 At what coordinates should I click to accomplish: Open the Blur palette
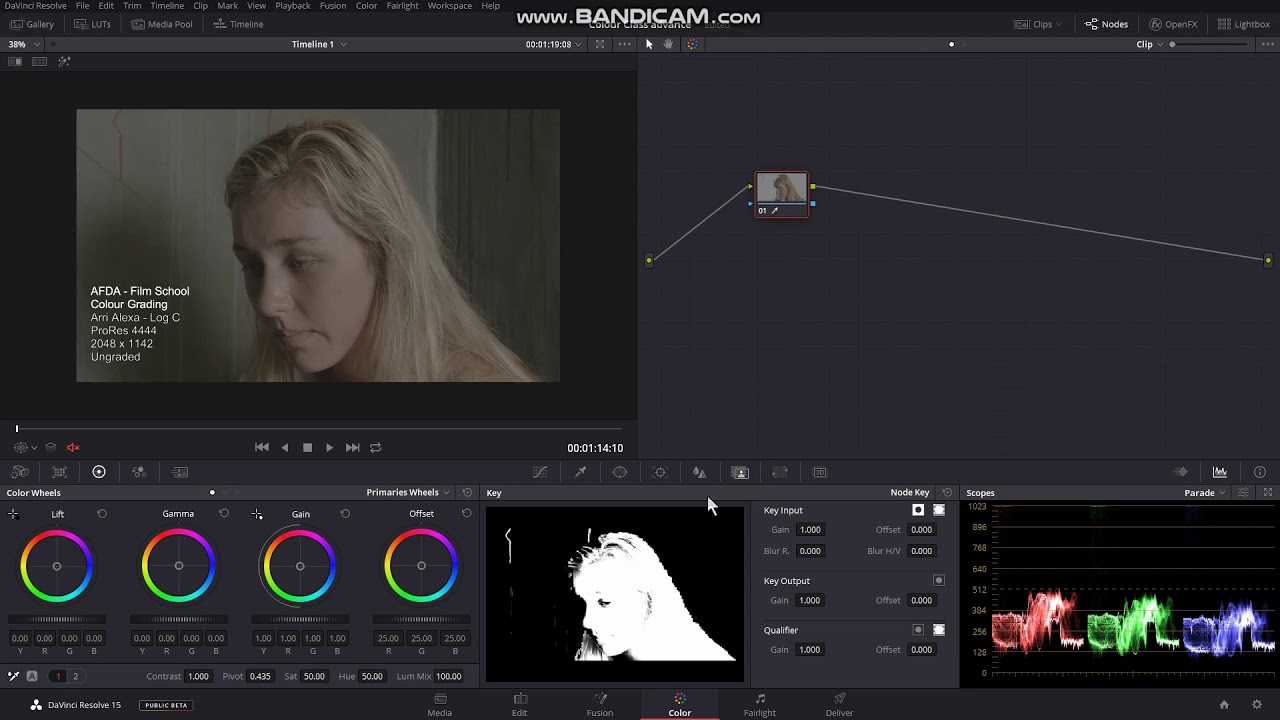(700, 472)
